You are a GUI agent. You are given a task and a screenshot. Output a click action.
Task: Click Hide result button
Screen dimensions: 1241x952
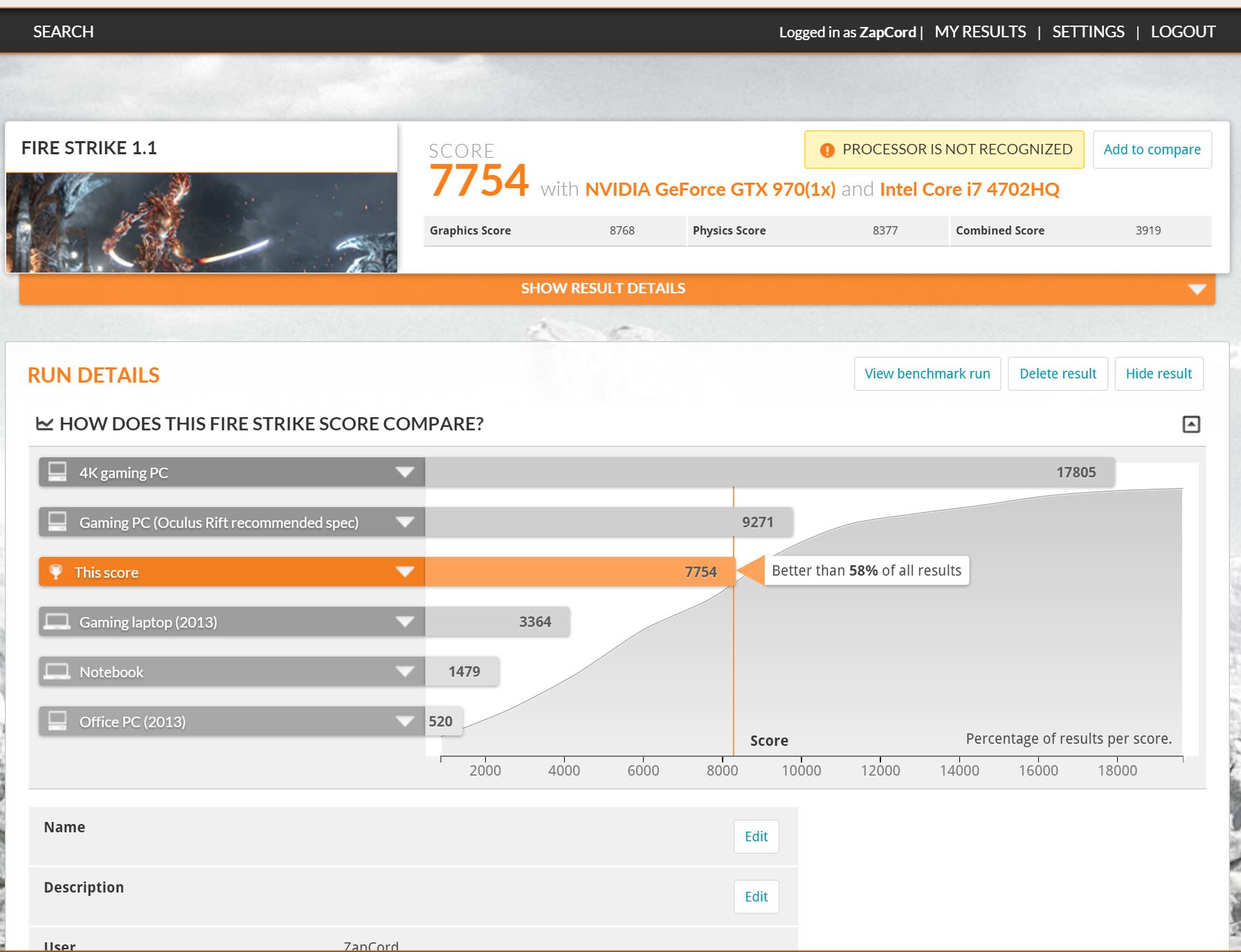pos(1159,374)
